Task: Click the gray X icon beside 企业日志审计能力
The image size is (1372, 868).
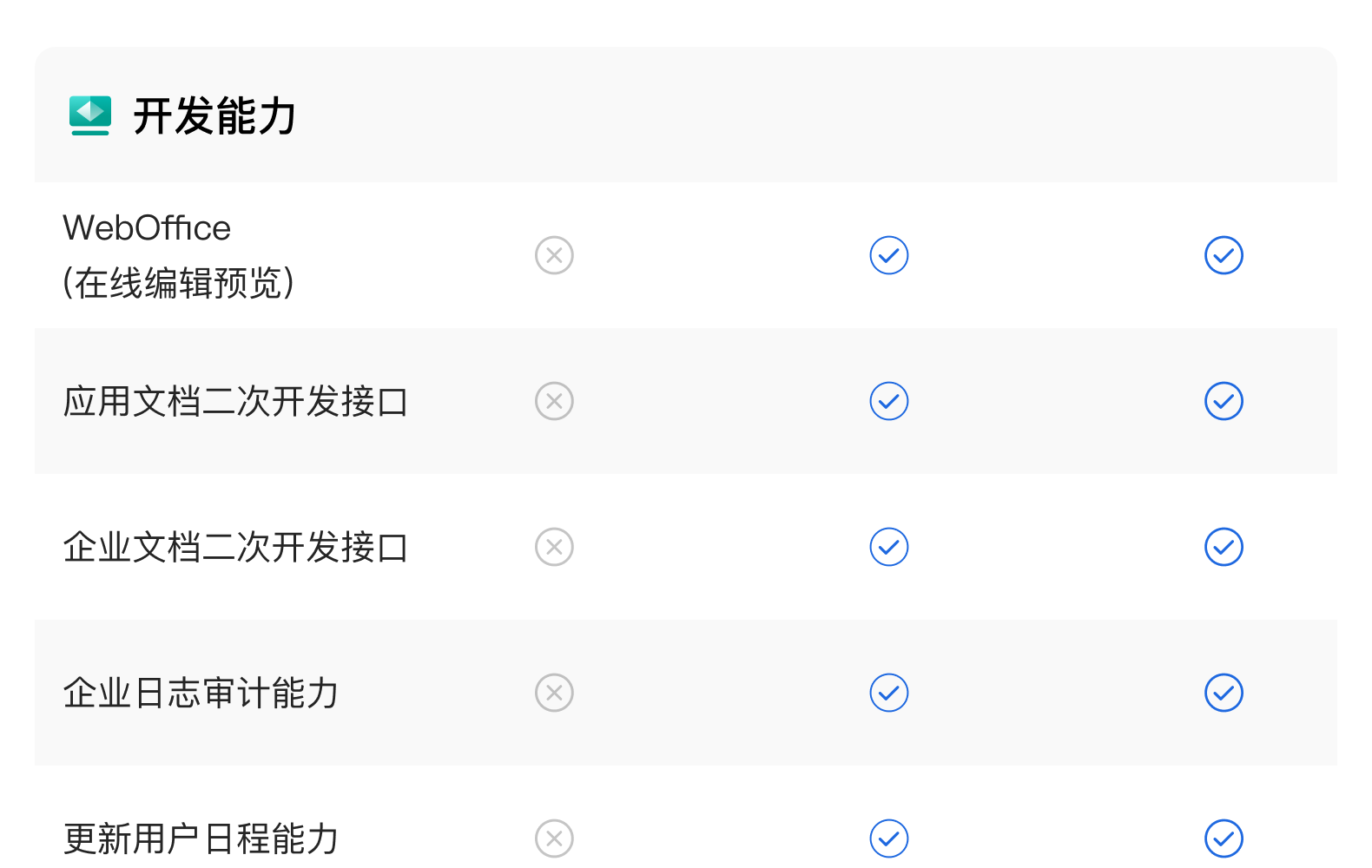Action: tap(554, 693)
